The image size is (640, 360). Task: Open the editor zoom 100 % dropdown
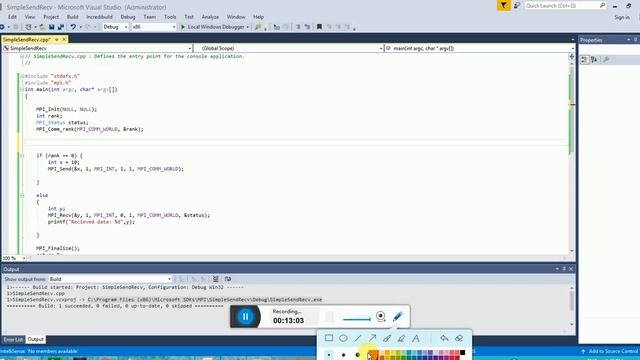(13, 258)
